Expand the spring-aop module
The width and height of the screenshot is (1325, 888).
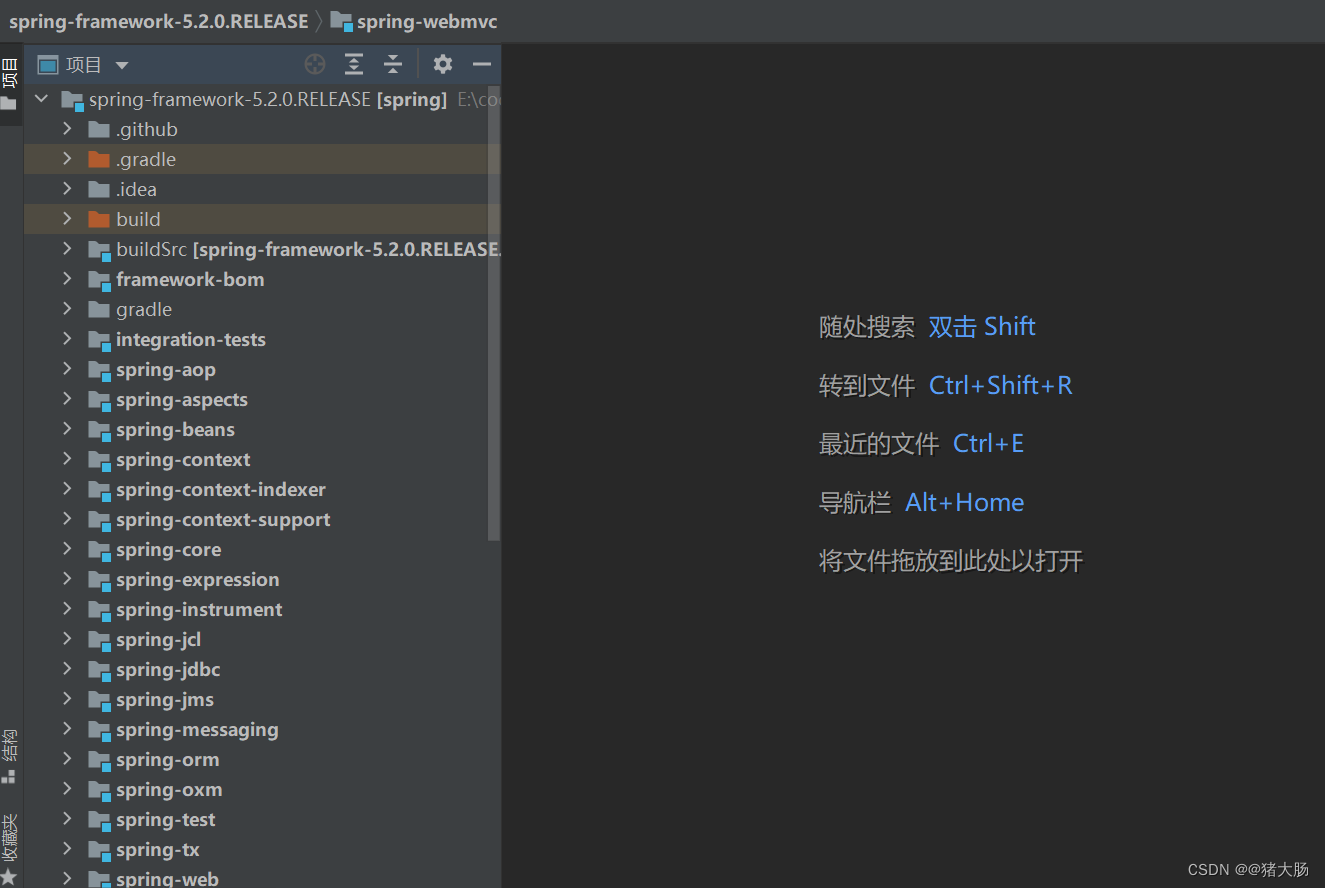67,369
